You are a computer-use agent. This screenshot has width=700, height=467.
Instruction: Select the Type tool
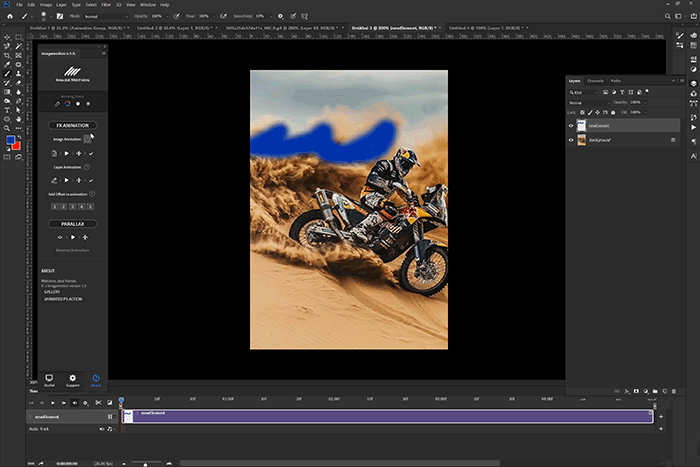coord(8,111)
